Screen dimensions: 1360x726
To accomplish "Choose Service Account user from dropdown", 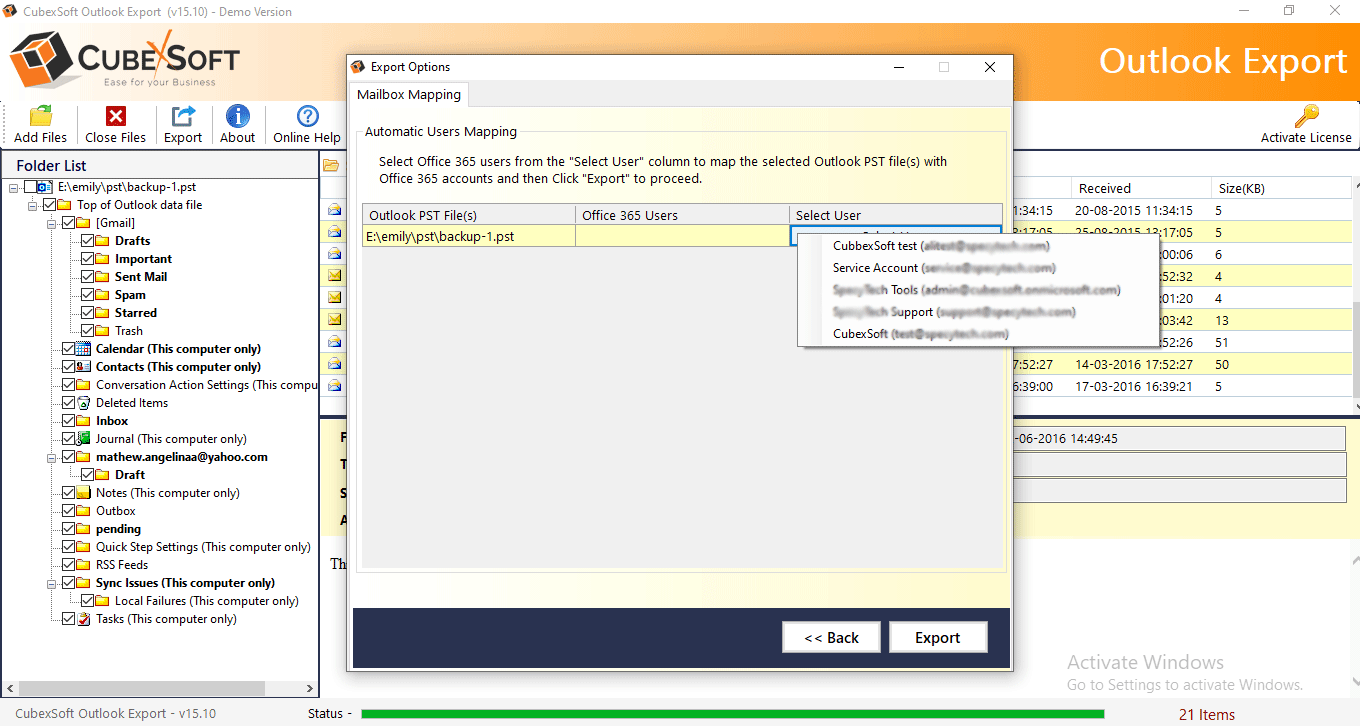I will (x=944, y=268).
